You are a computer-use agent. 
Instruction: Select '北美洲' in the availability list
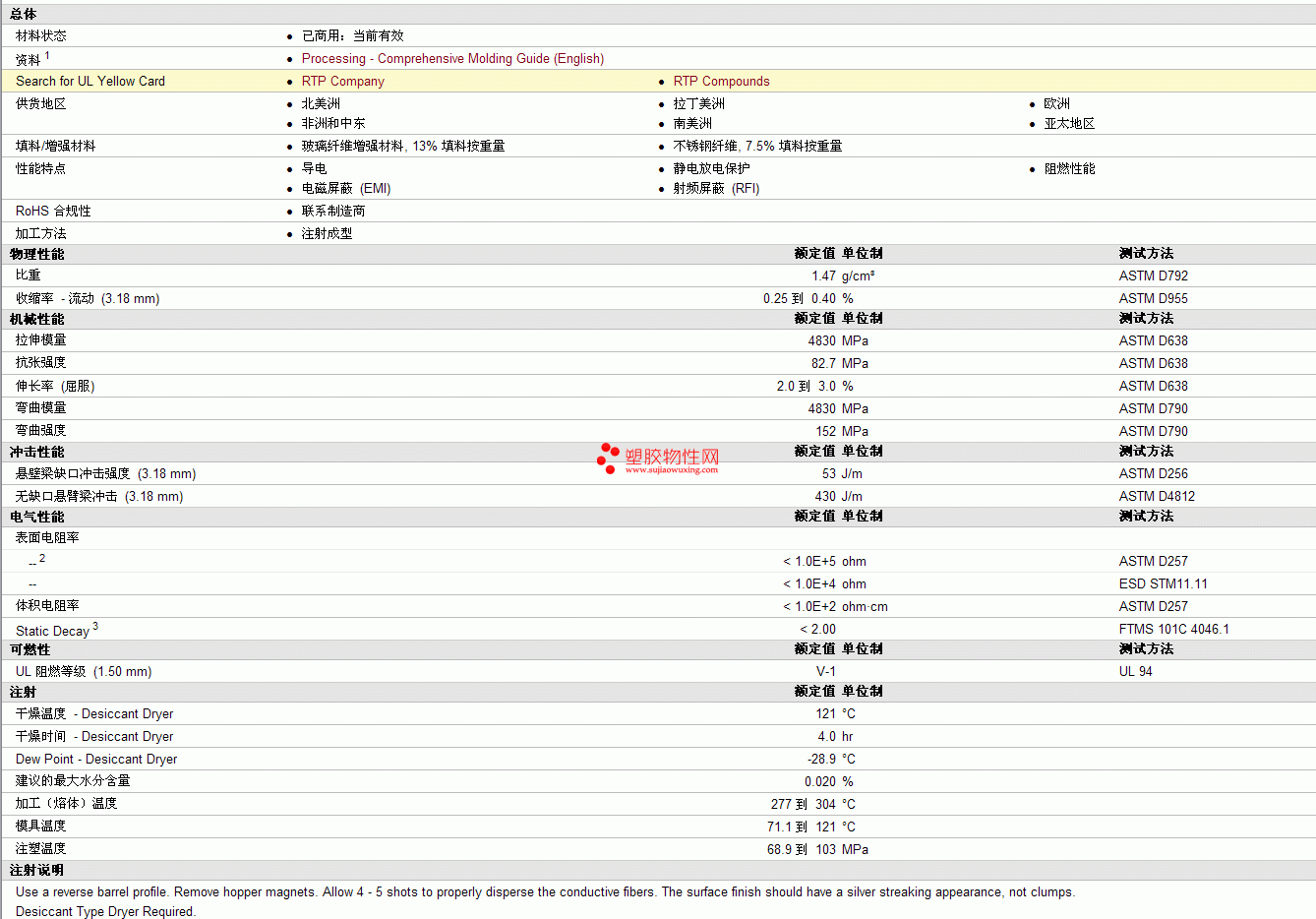321,104
